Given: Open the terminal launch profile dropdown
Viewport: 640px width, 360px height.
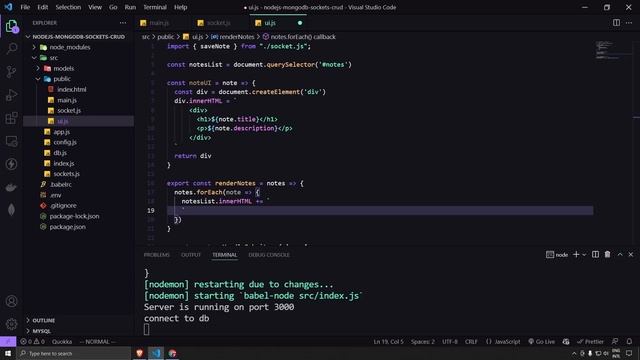Looking at the screenshot, I should pos(584,255).
